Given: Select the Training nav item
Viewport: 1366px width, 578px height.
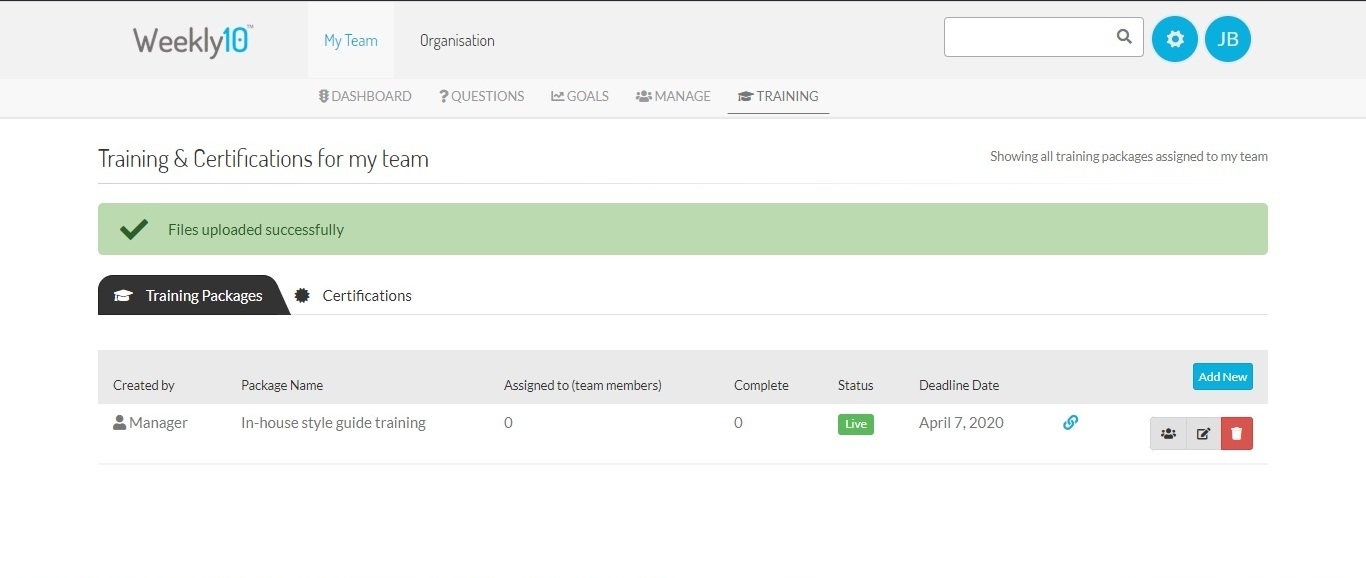Looking at the screenshot, I should (778, 97).
